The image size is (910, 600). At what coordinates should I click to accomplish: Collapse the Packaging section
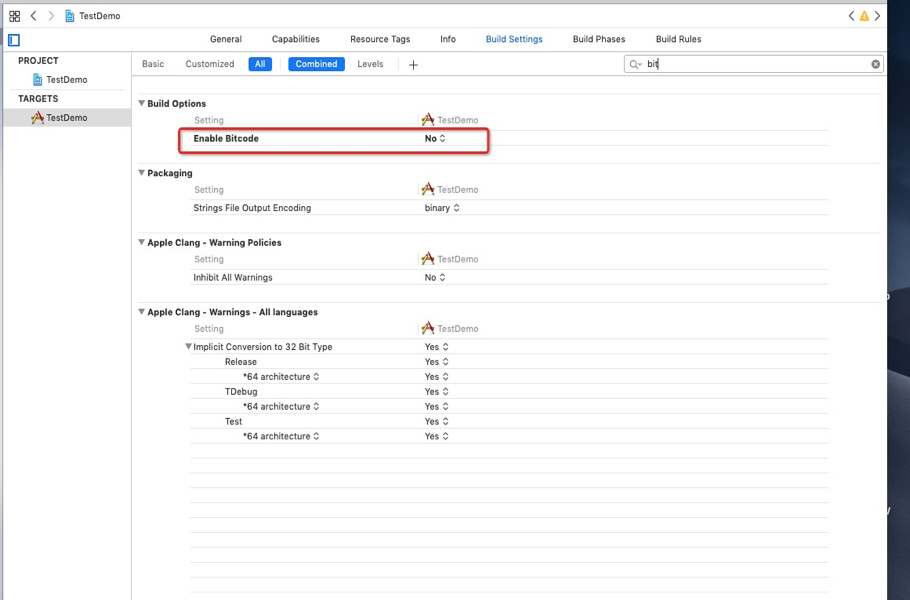tap(141, 173)
